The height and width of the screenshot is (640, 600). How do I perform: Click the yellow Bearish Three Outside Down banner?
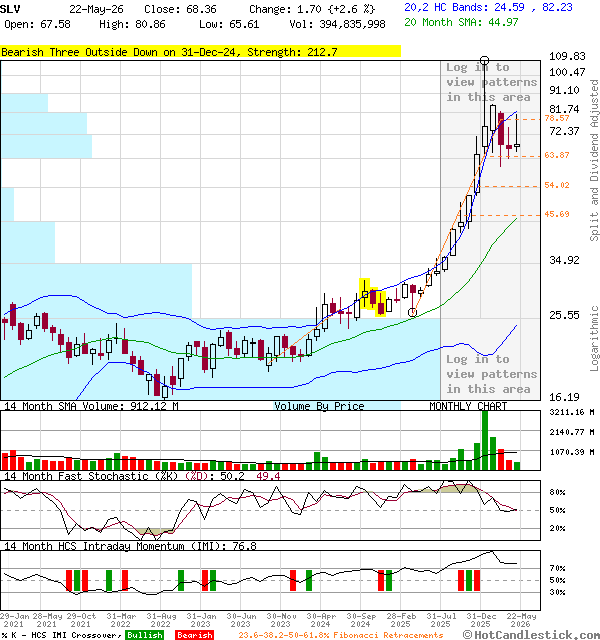[200, 52]
